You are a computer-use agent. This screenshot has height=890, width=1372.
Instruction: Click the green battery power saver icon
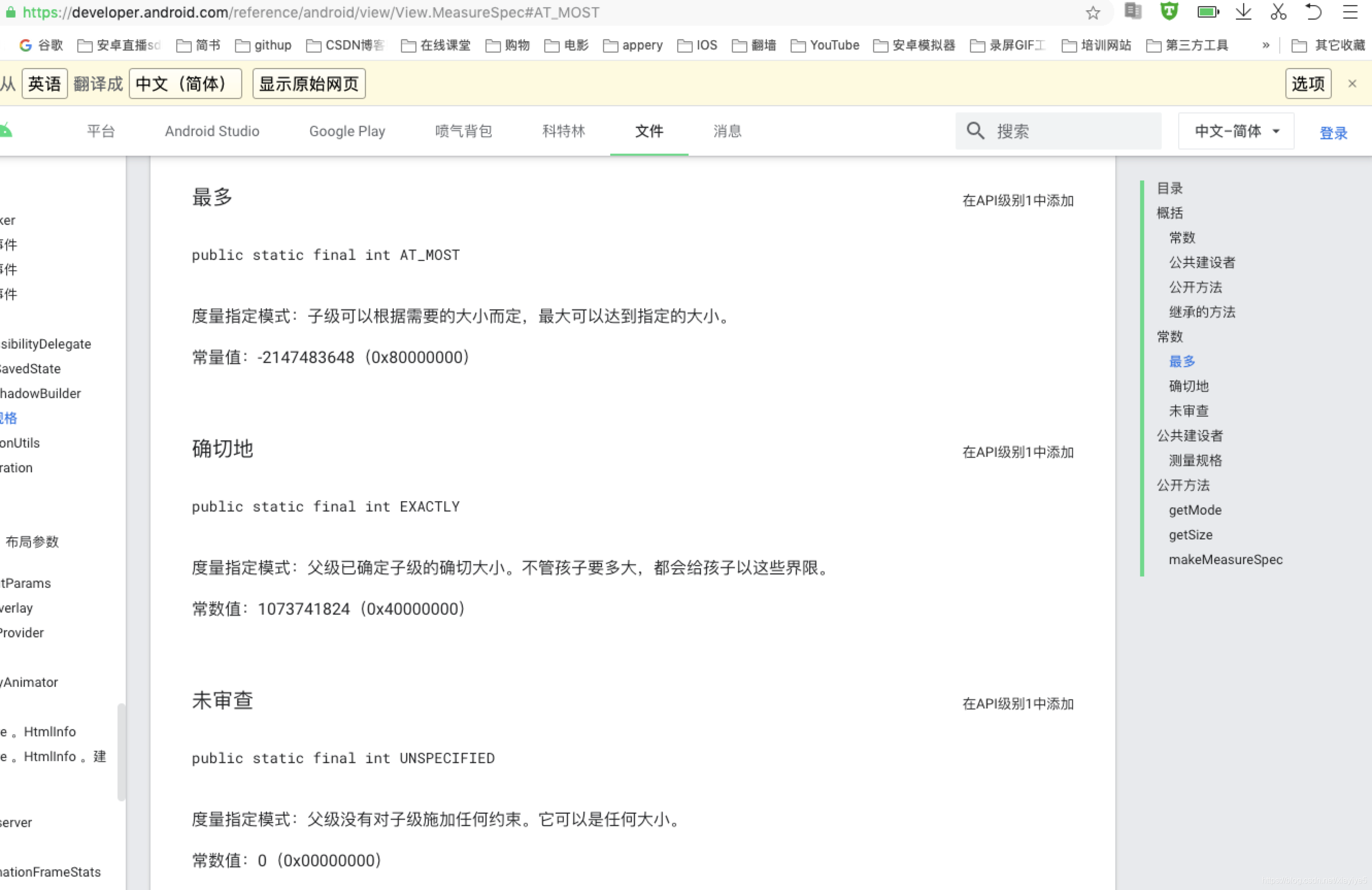click(x=1207, y=11)
